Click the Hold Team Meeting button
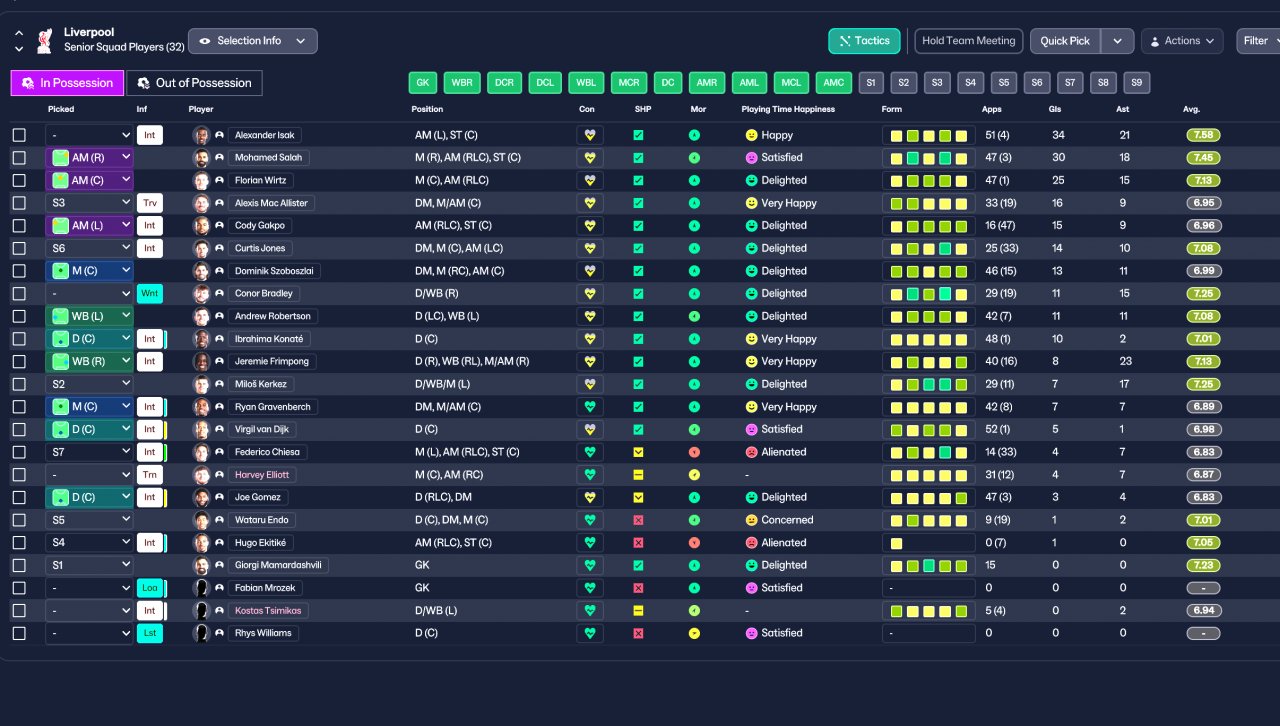 tap(968, 41)
